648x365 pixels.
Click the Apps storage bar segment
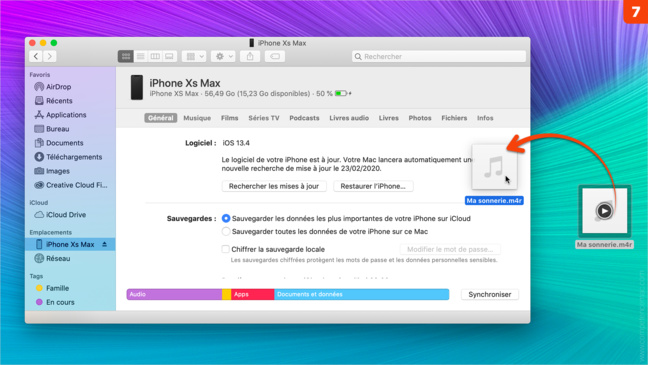pos(252,294)
